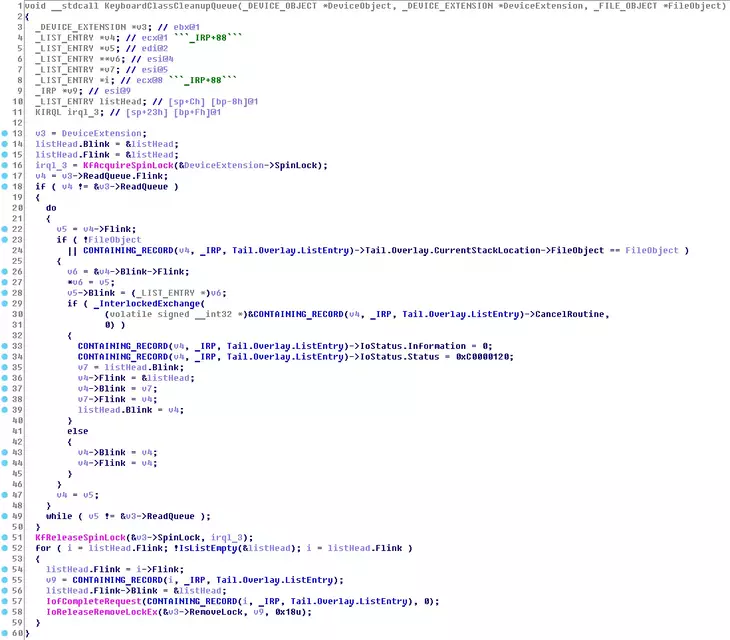Click the breakpoint dot on line 36
Image resolution: width=730 pixels, height=640 pixels.
pyautogui.click(x=5, y=378)
